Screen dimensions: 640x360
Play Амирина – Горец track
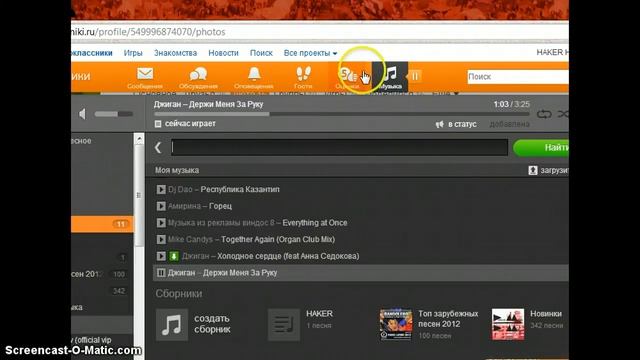tap(161, 206)
